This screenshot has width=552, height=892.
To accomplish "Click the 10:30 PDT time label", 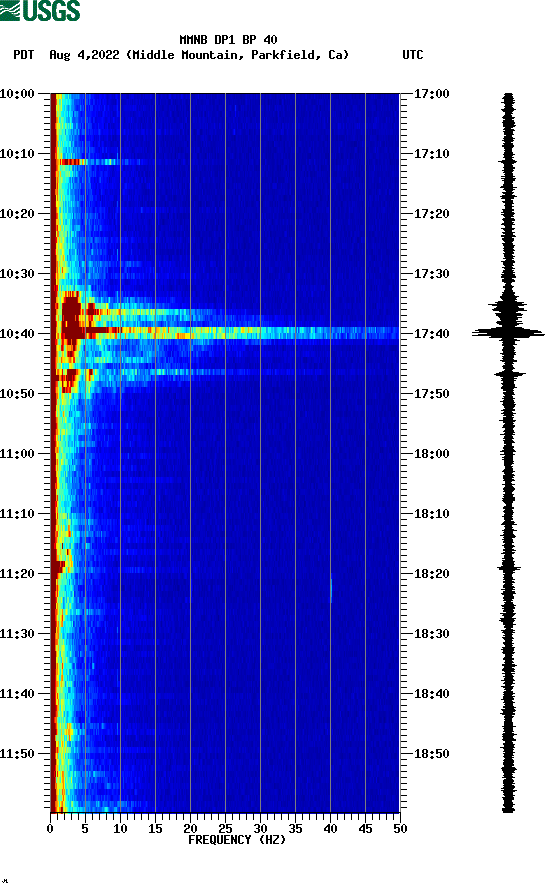I will tap(17, 274).
